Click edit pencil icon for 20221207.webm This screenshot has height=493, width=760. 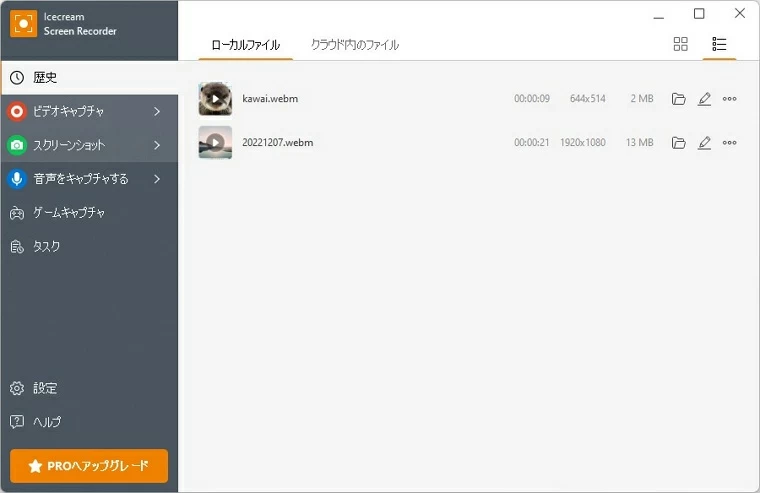click(704, 143)
